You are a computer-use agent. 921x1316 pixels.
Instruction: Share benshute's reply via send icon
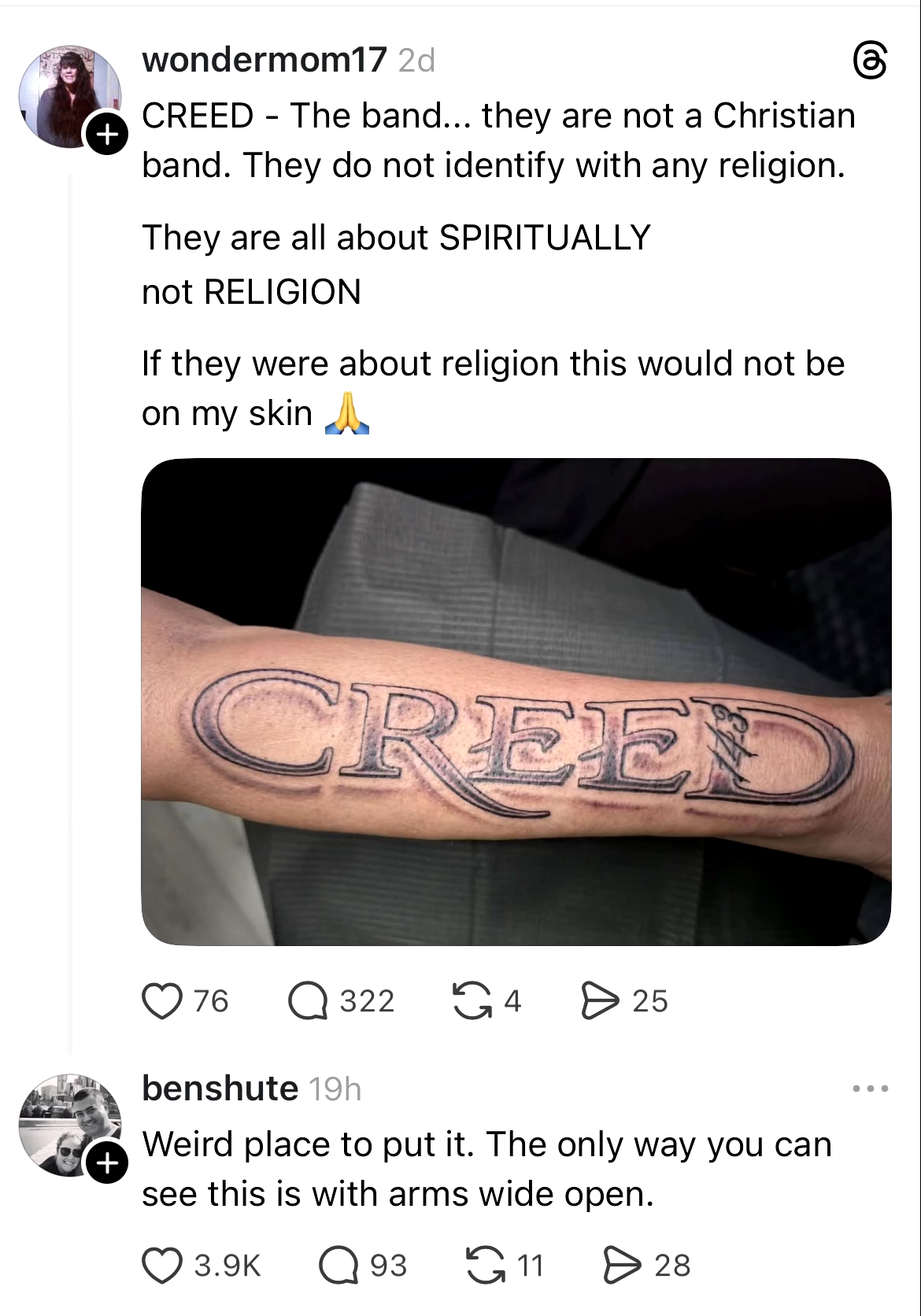tap(622, 1266)
